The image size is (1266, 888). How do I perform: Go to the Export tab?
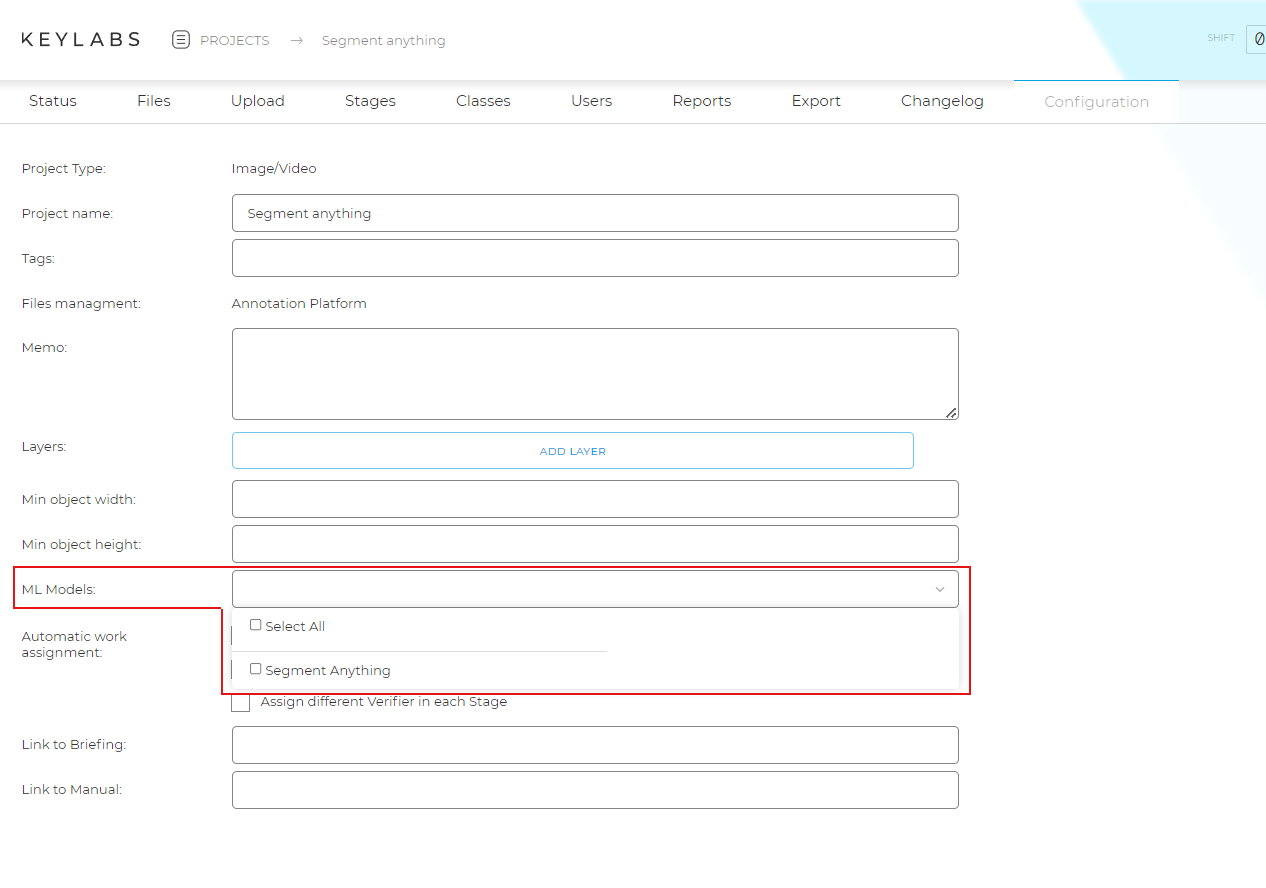click(816, 101)
